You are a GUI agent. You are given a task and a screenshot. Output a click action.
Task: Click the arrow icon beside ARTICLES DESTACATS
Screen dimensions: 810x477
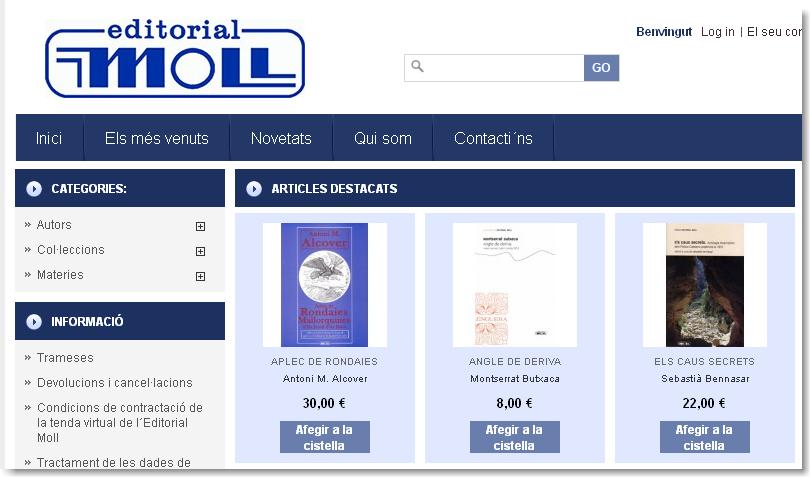pyautogui.click(x=254, y=189)
